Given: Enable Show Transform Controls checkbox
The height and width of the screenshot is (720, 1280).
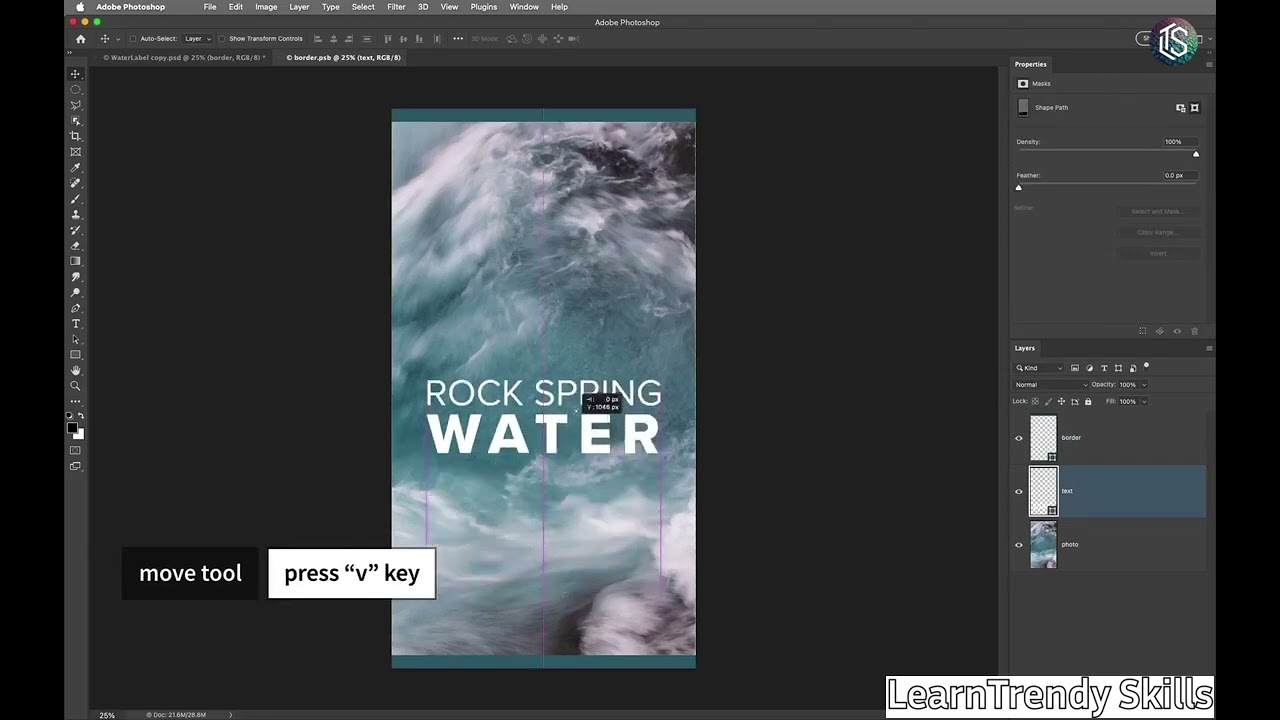Looking at the screenshot, I should click(x=221, y=39).
